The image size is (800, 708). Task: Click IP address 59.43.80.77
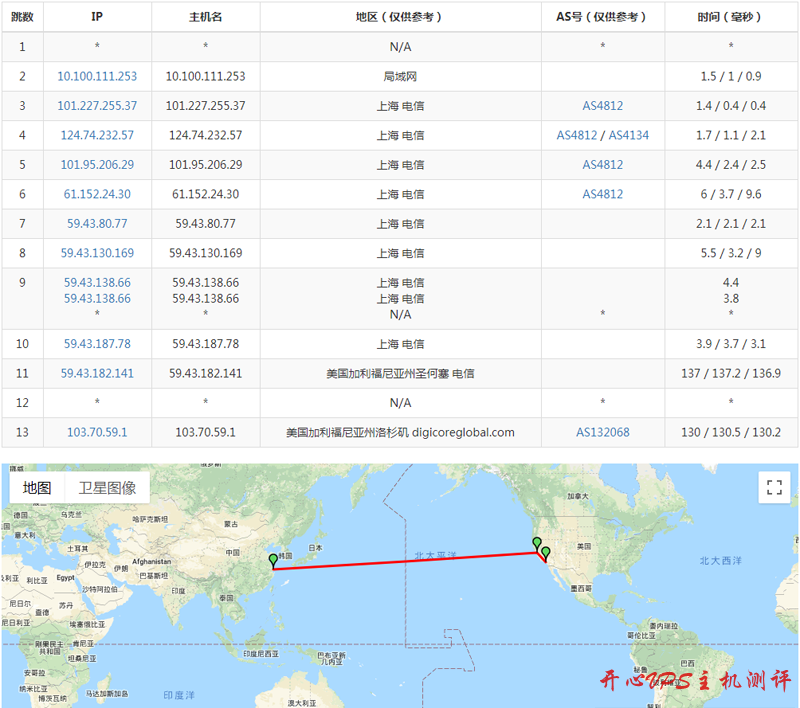tap(97, 224)
